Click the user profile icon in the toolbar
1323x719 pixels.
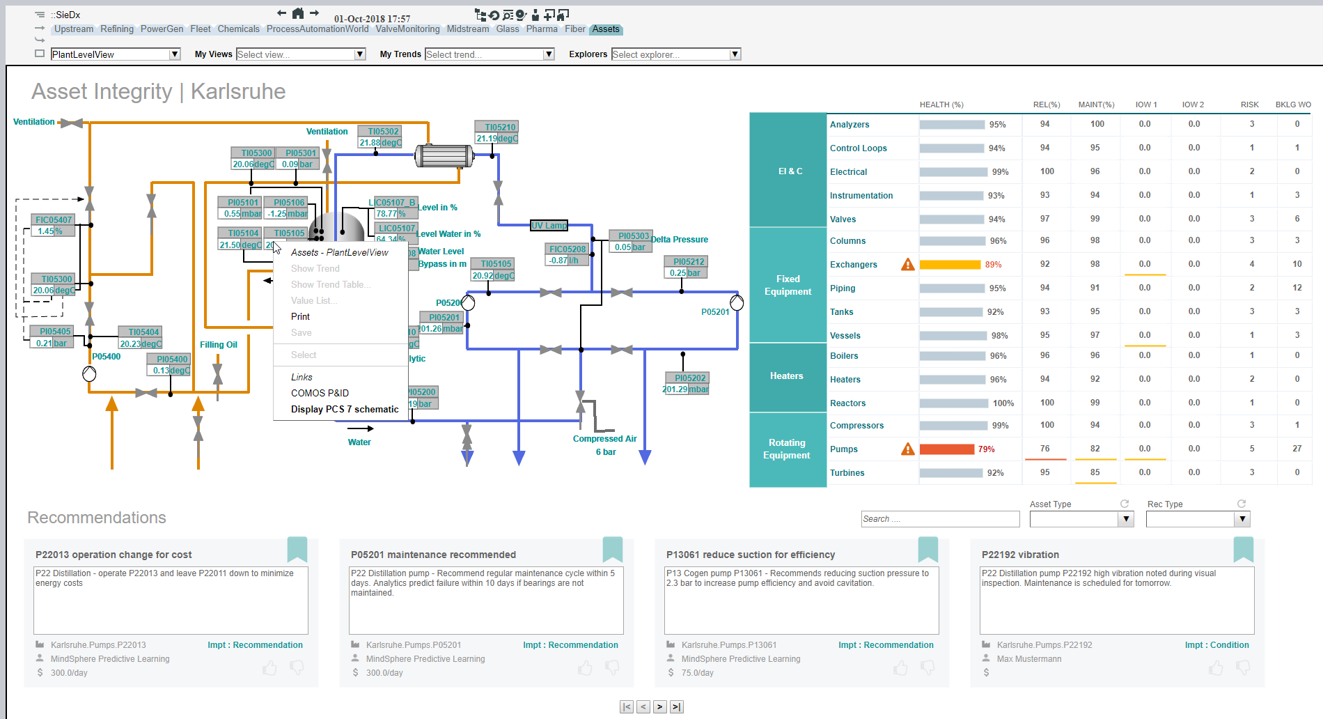(536, 14)
